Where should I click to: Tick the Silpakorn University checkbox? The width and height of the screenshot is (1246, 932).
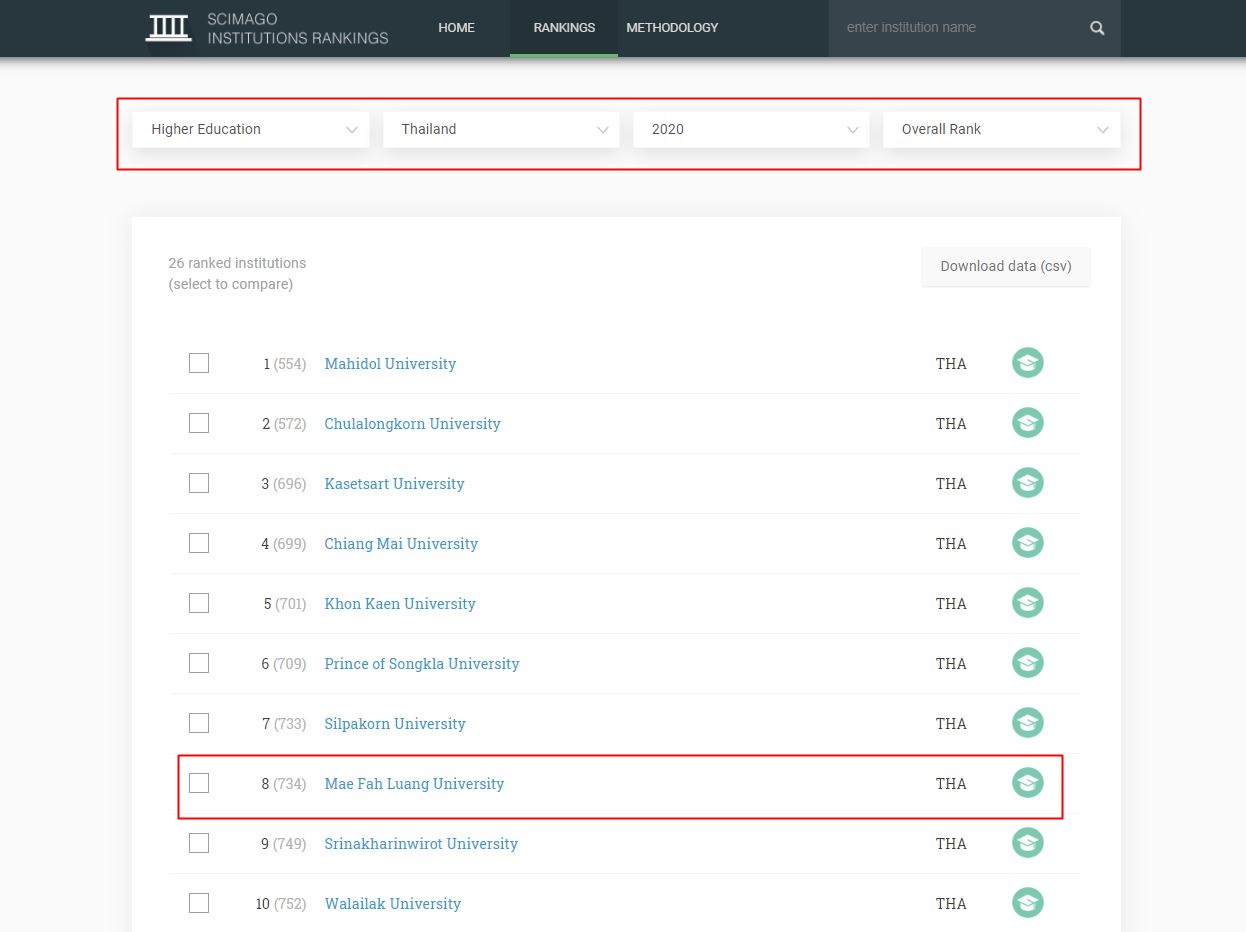(x=199, y=723)
